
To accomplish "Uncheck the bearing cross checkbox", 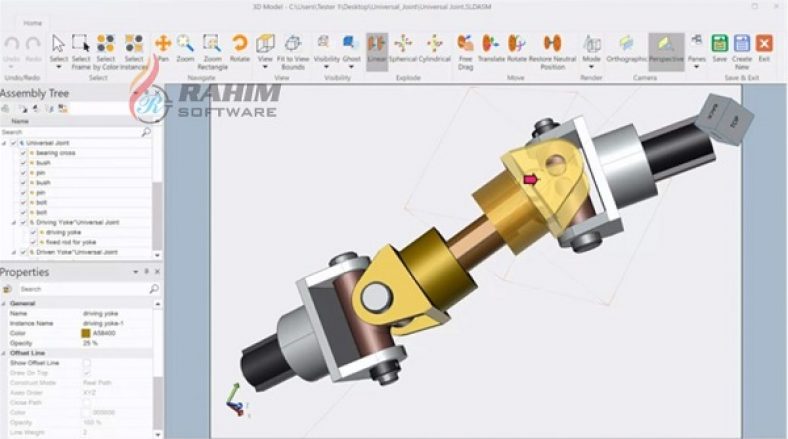I will (23, 153).
